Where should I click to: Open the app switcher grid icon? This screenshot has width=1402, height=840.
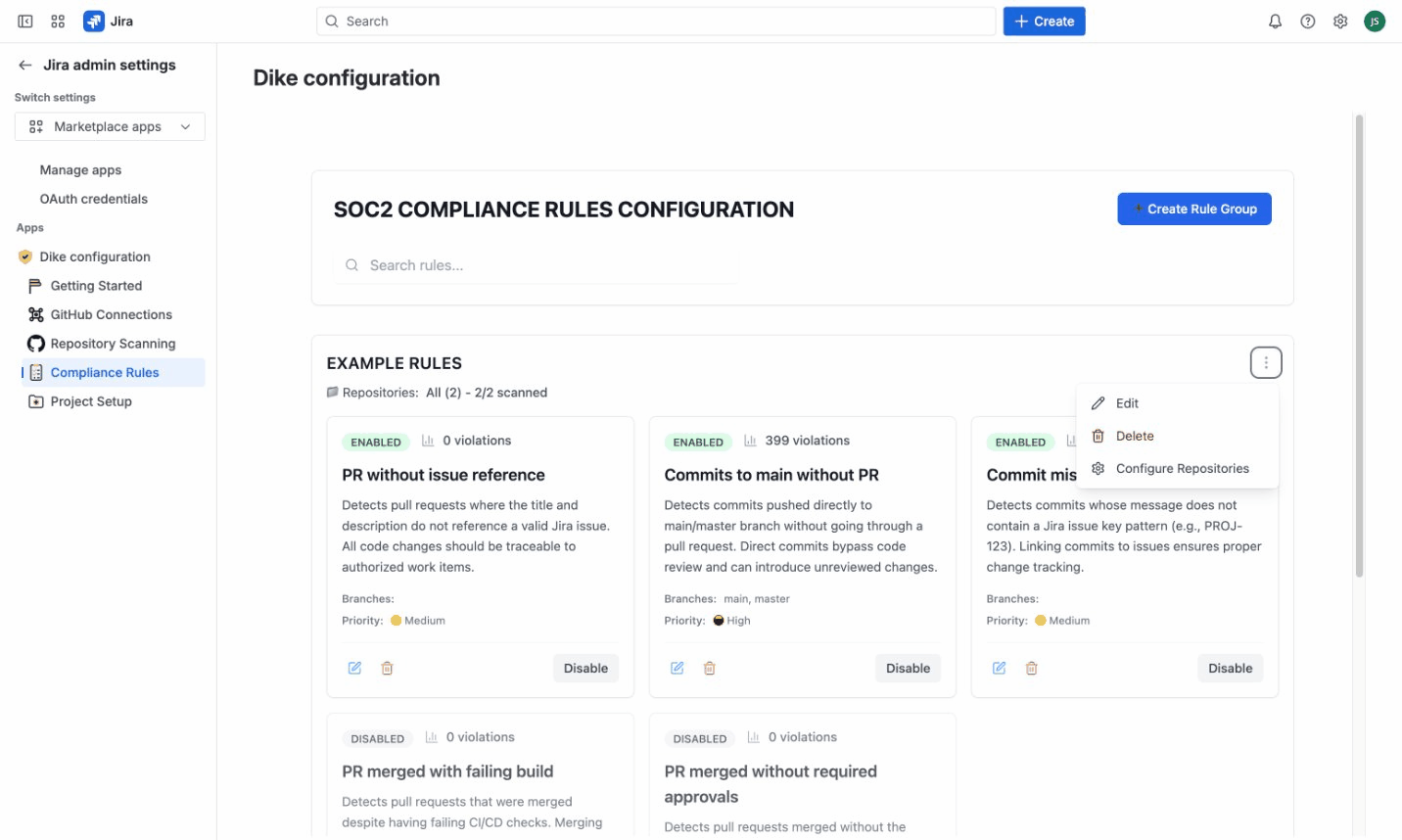point(58,22)
